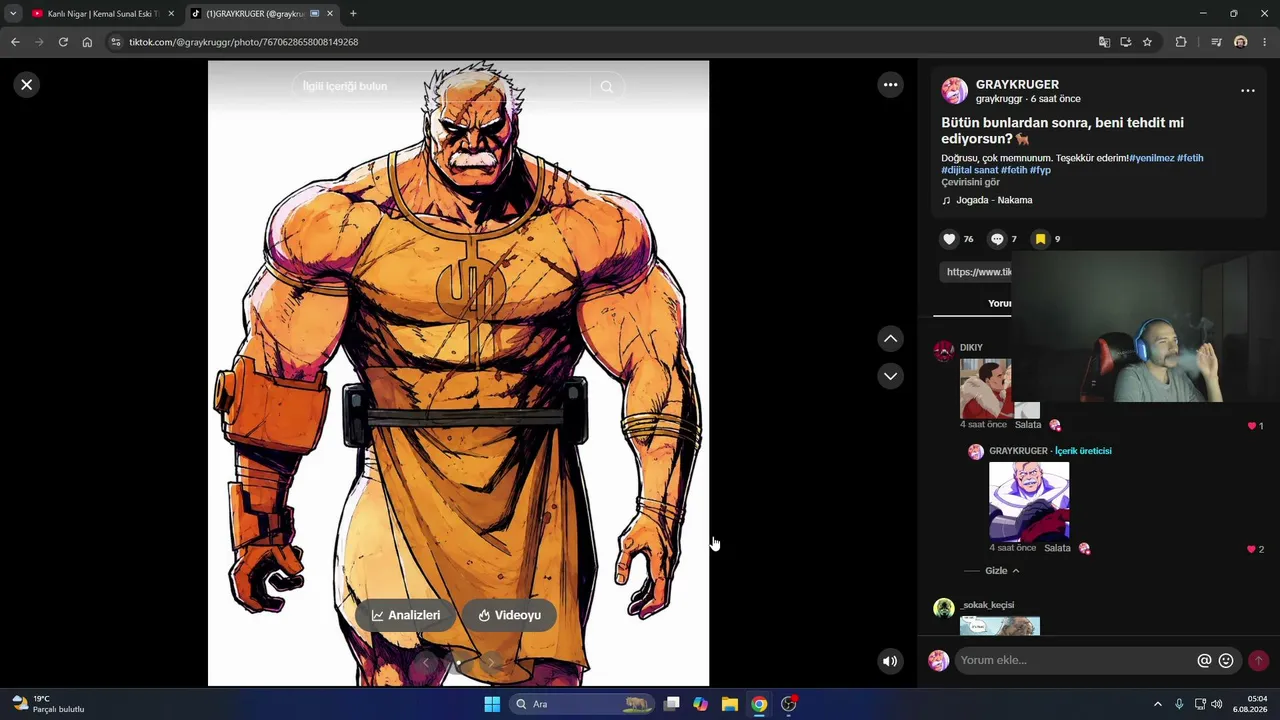Show the next photo in the carousel
The height and width of the screenshot is (720, 1280).
pos(491,662)
